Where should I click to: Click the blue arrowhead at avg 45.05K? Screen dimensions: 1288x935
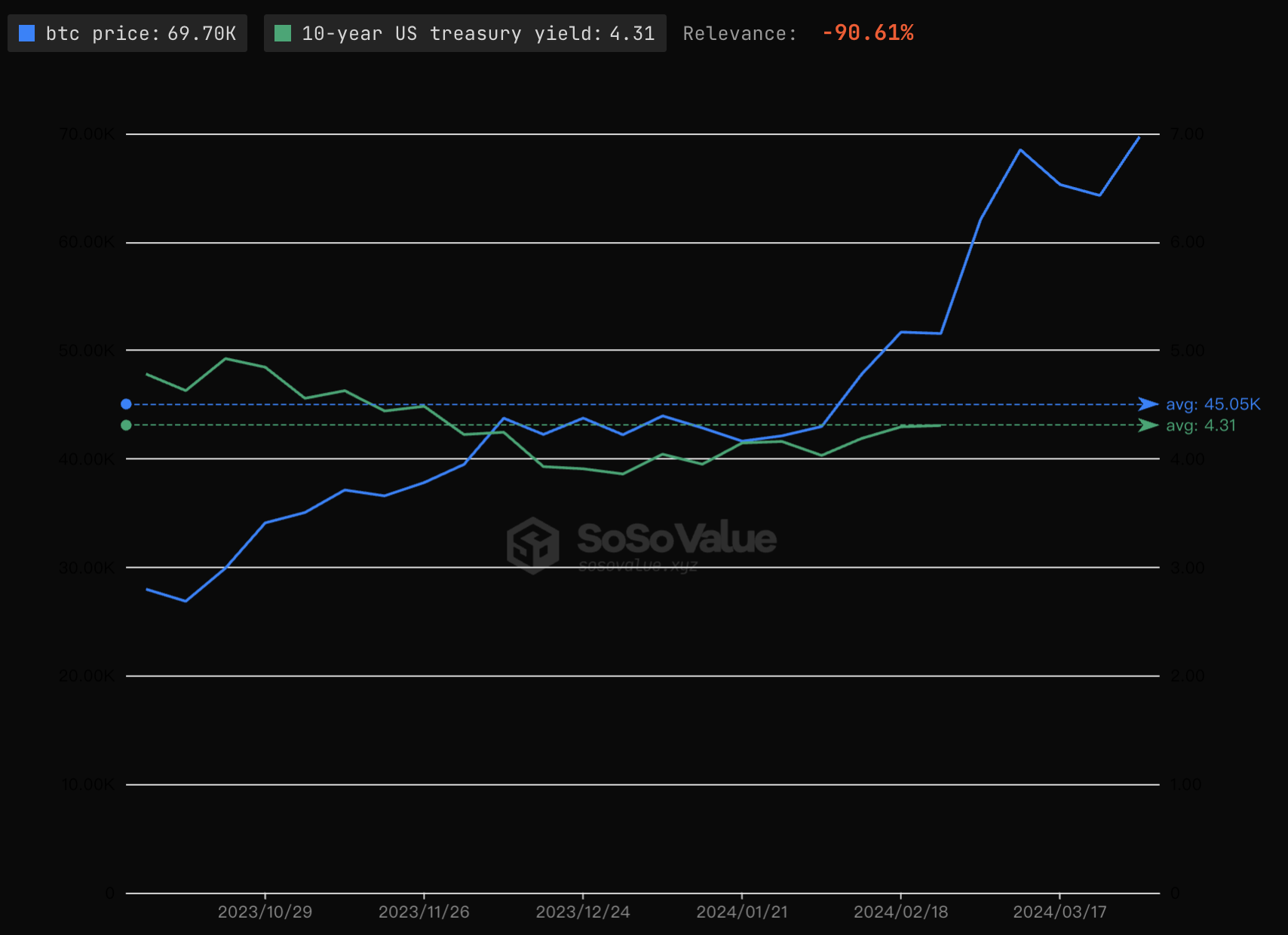click(x=1148, y=404)
